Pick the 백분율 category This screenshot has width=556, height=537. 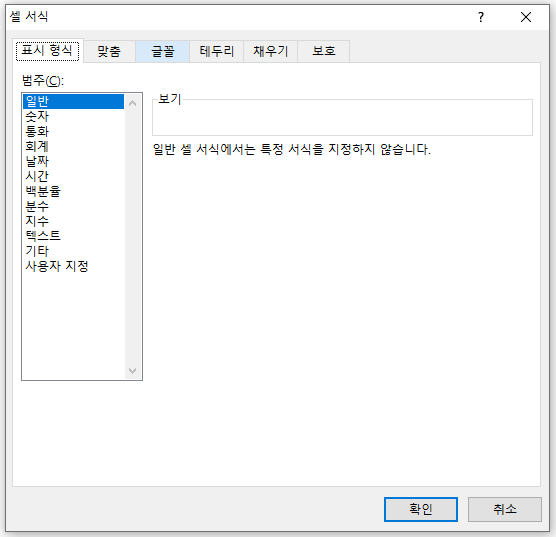pyautogui.click(x=73, y=191)
